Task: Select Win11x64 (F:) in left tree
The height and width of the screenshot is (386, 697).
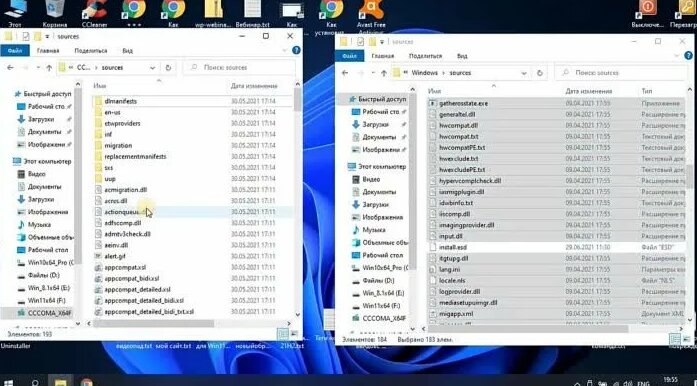Action: pos(46,301)
